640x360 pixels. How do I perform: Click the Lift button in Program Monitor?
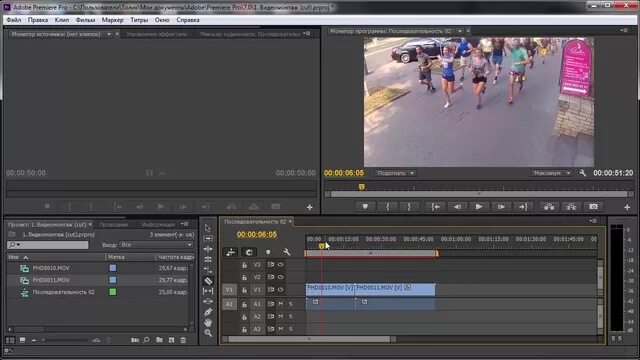pos(549,207)
